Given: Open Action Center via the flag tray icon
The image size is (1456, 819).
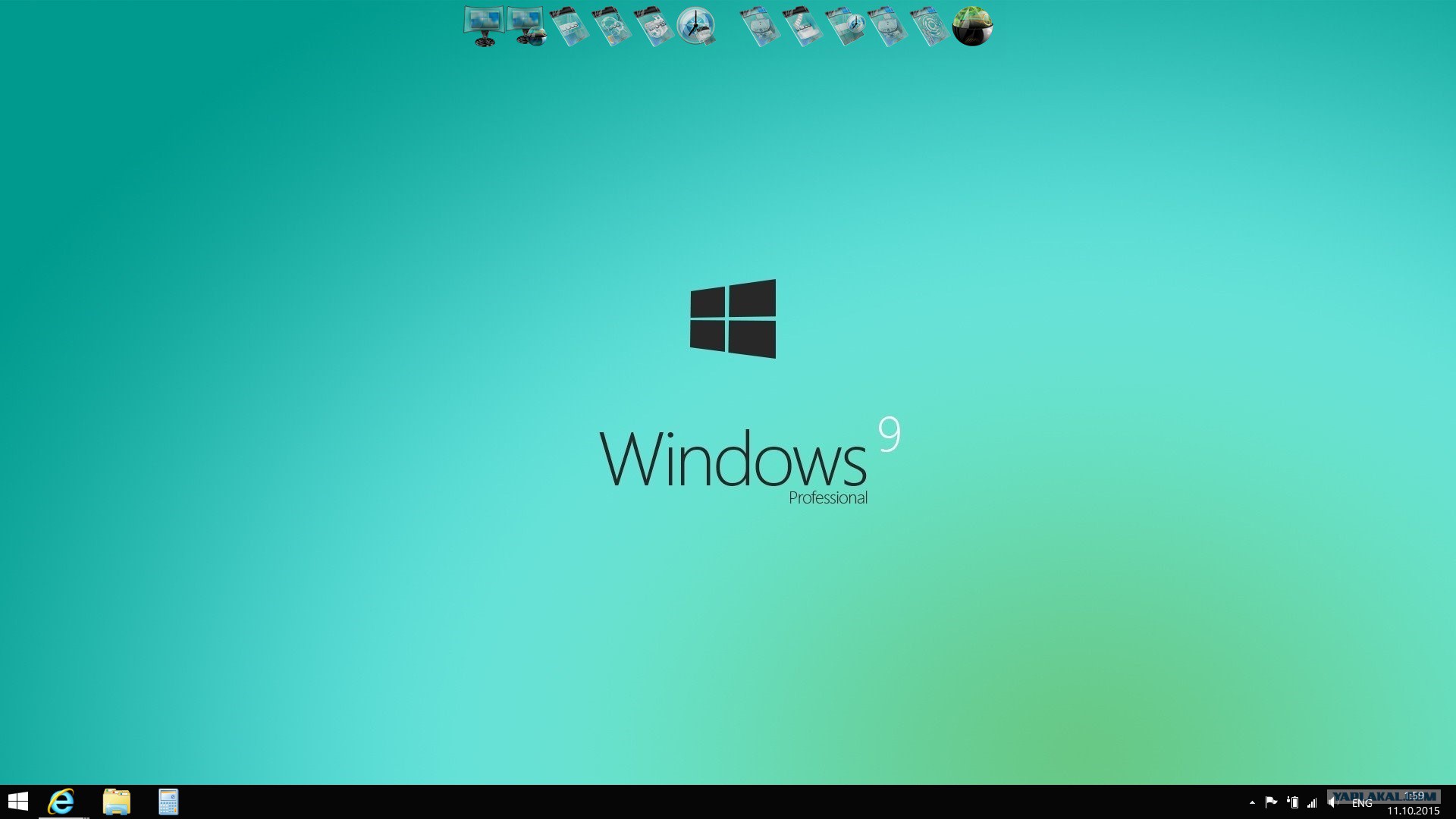Looking at the screenshot, I should click(1272, 802).
